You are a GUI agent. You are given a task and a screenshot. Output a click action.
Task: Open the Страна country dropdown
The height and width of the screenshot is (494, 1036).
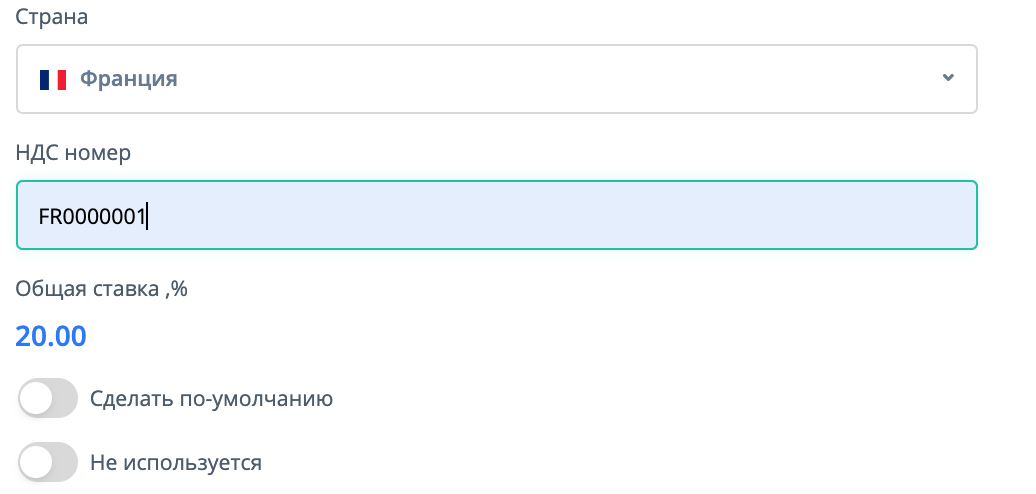[x=496, y=78]
